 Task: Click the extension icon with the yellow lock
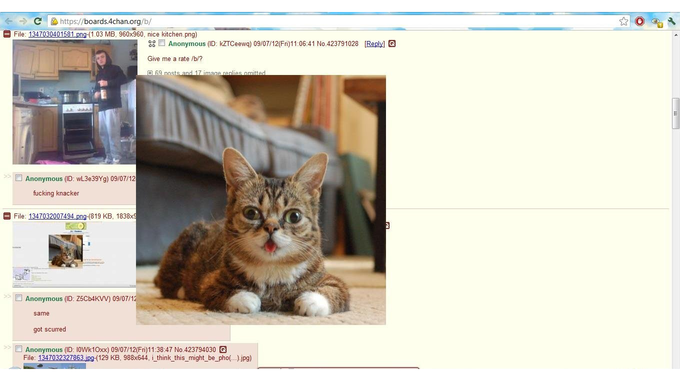(657, 22)
